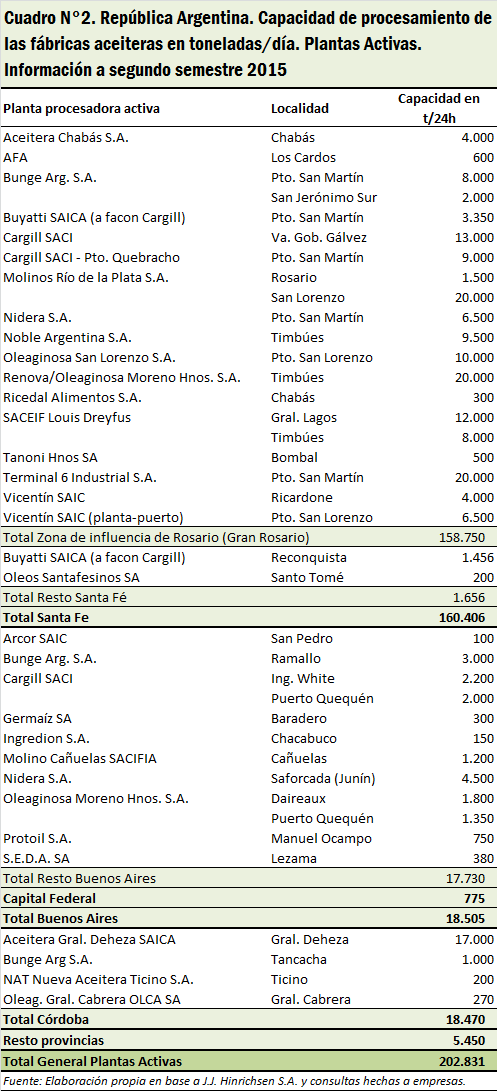
Task: Select the Planta procesadora activa column header
Action: pos(81,109)
